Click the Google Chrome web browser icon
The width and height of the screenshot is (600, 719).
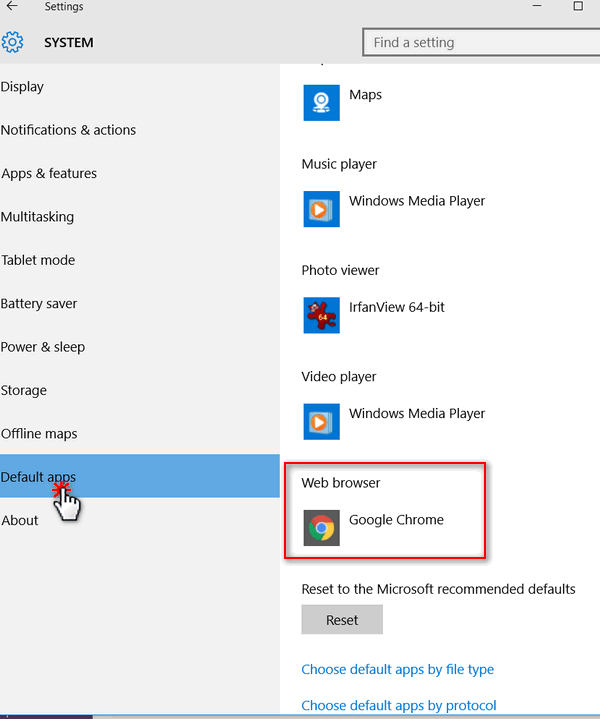pyautogui.click(x=321, y=528)
